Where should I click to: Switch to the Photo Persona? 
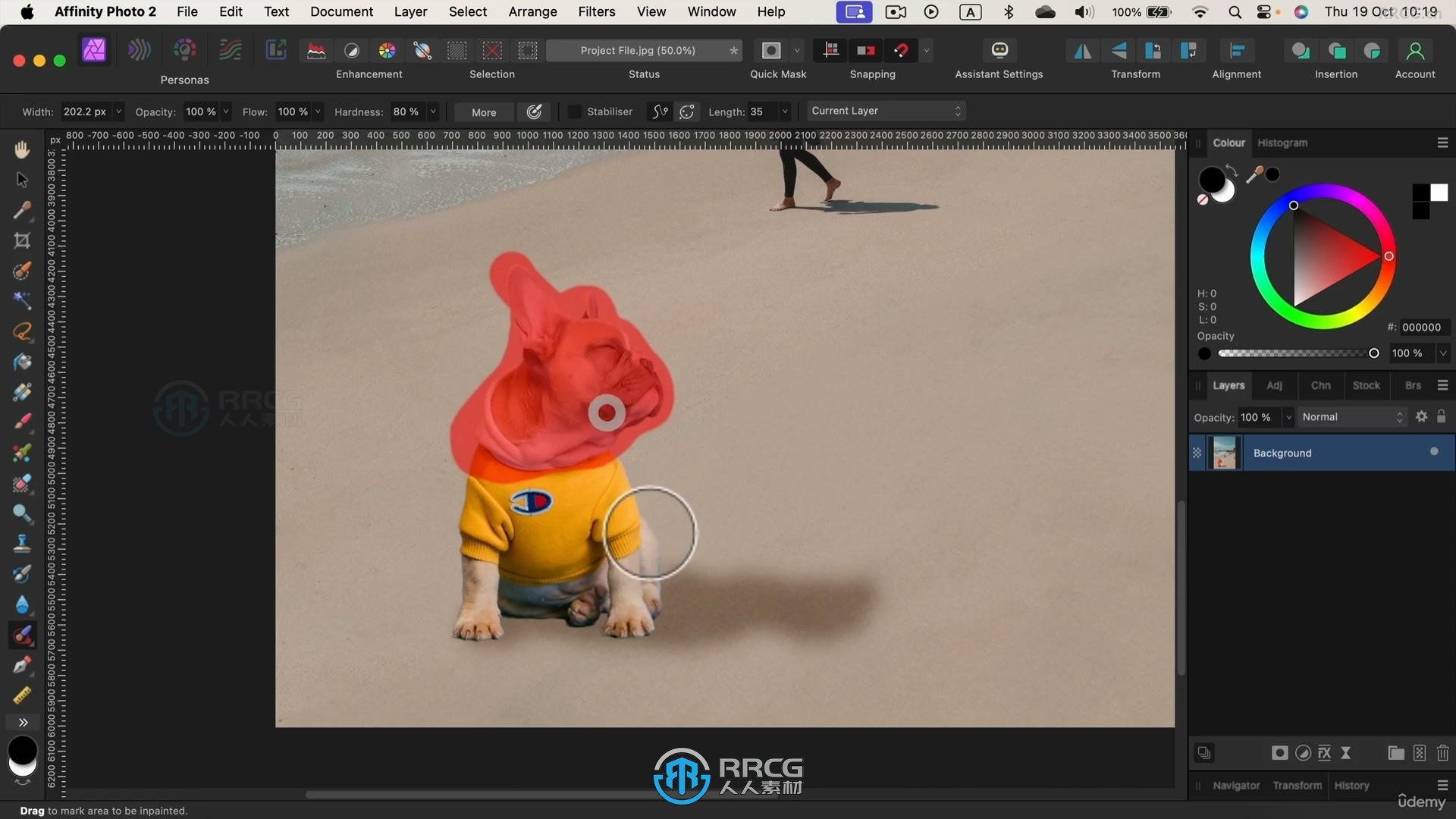point(94,50)
